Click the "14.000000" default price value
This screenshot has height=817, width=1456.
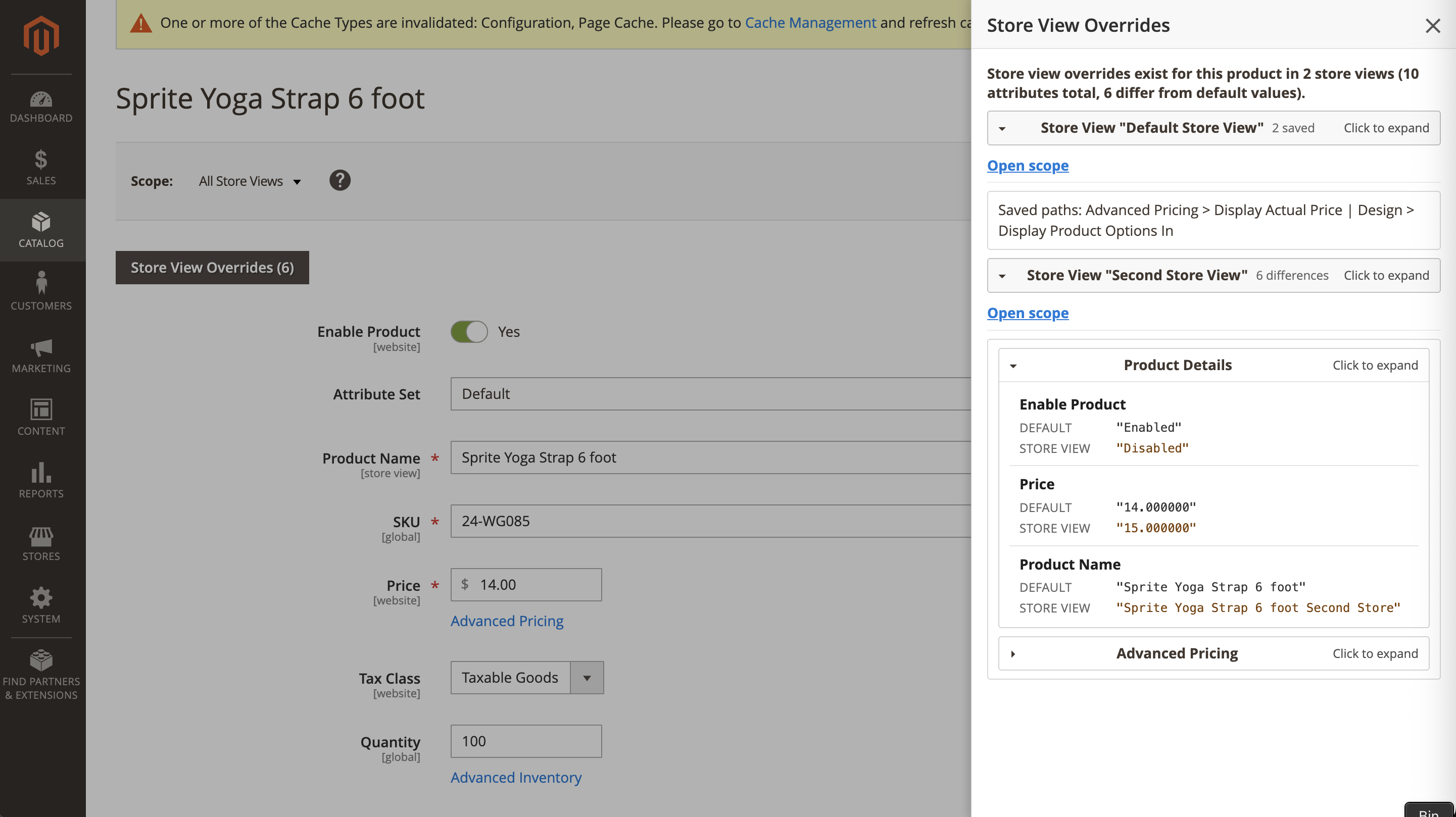click(1156, 507)
